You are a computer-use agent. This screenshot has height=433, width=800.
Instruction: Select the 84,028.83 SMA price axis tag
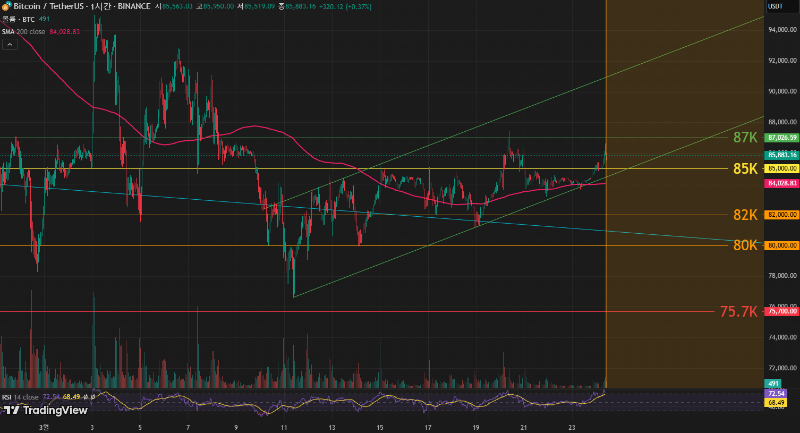click(x=780, y=184)
